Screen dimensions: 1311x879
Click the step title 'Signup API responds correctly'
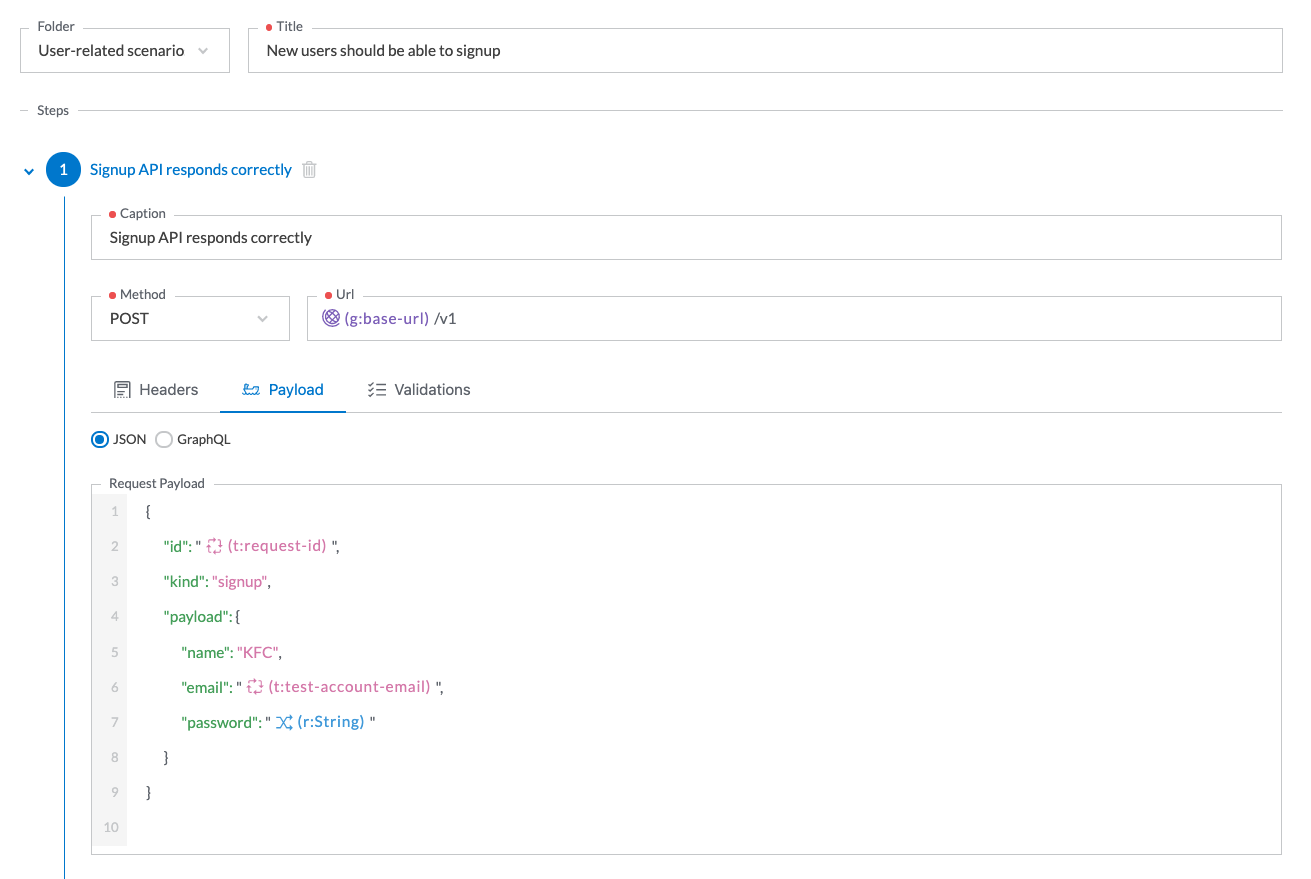click(191, 170)
